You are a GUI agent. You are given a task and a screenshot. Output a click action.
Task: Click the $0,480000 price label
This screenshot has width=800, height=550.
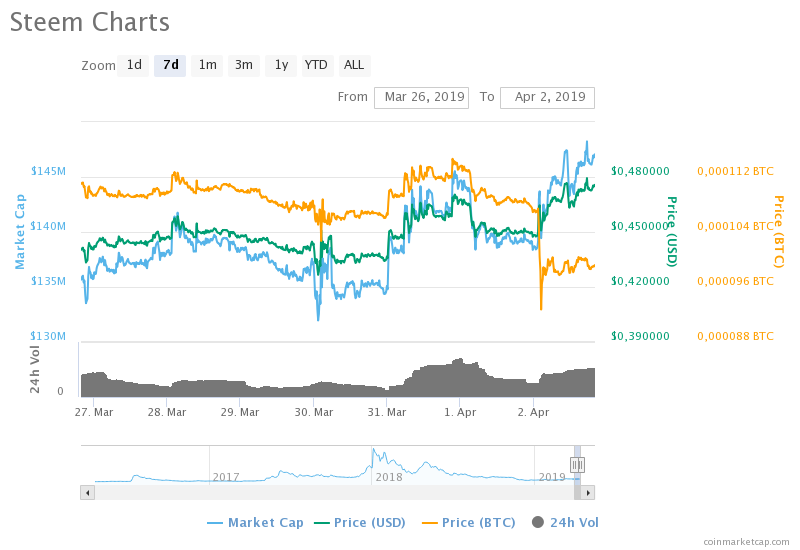click(x=640, y=171)
